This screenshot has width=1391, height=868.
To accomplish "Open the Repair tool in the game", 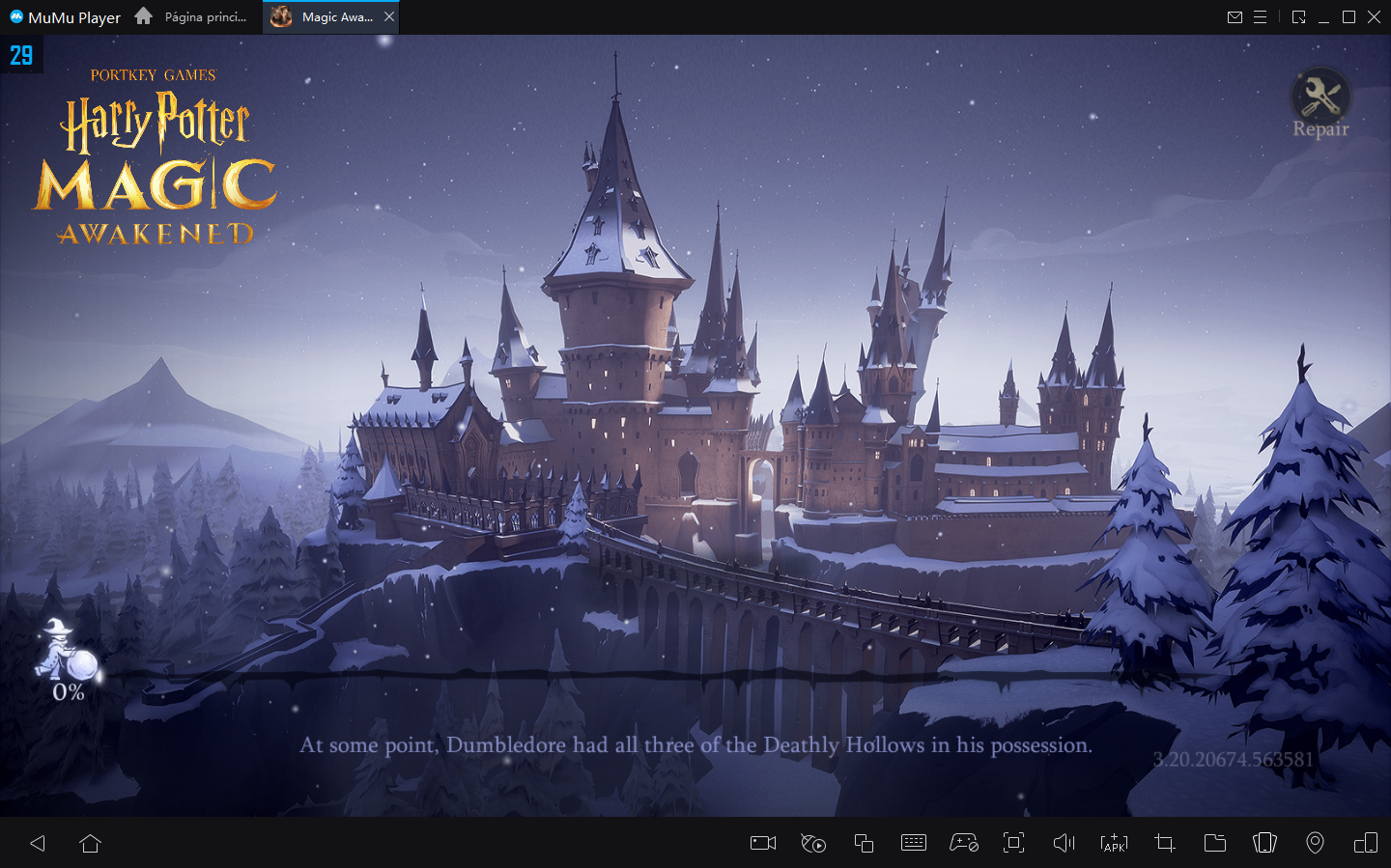I will click(x=1320, y=103).
